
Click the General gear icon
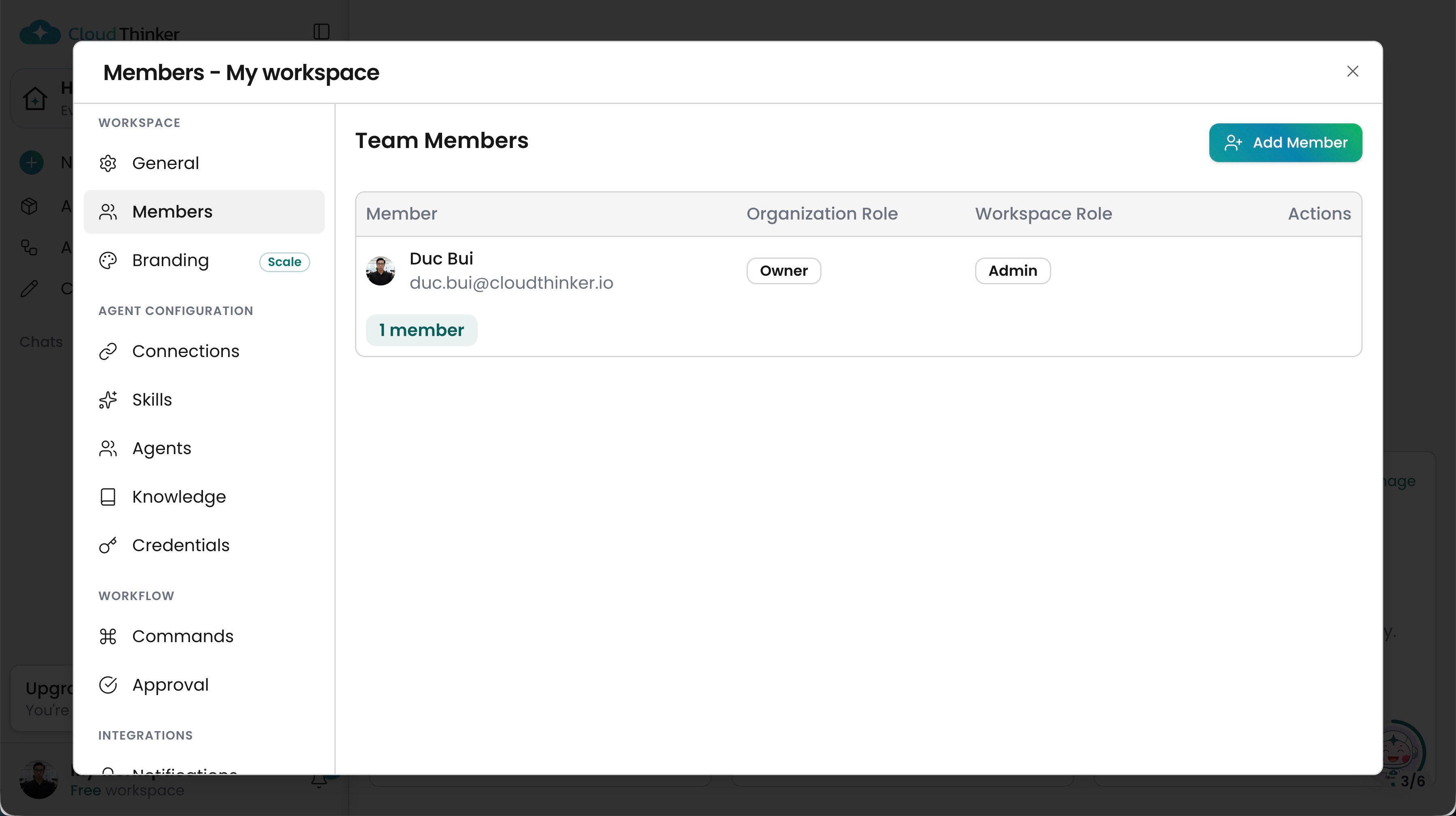(x=108, y=163)
